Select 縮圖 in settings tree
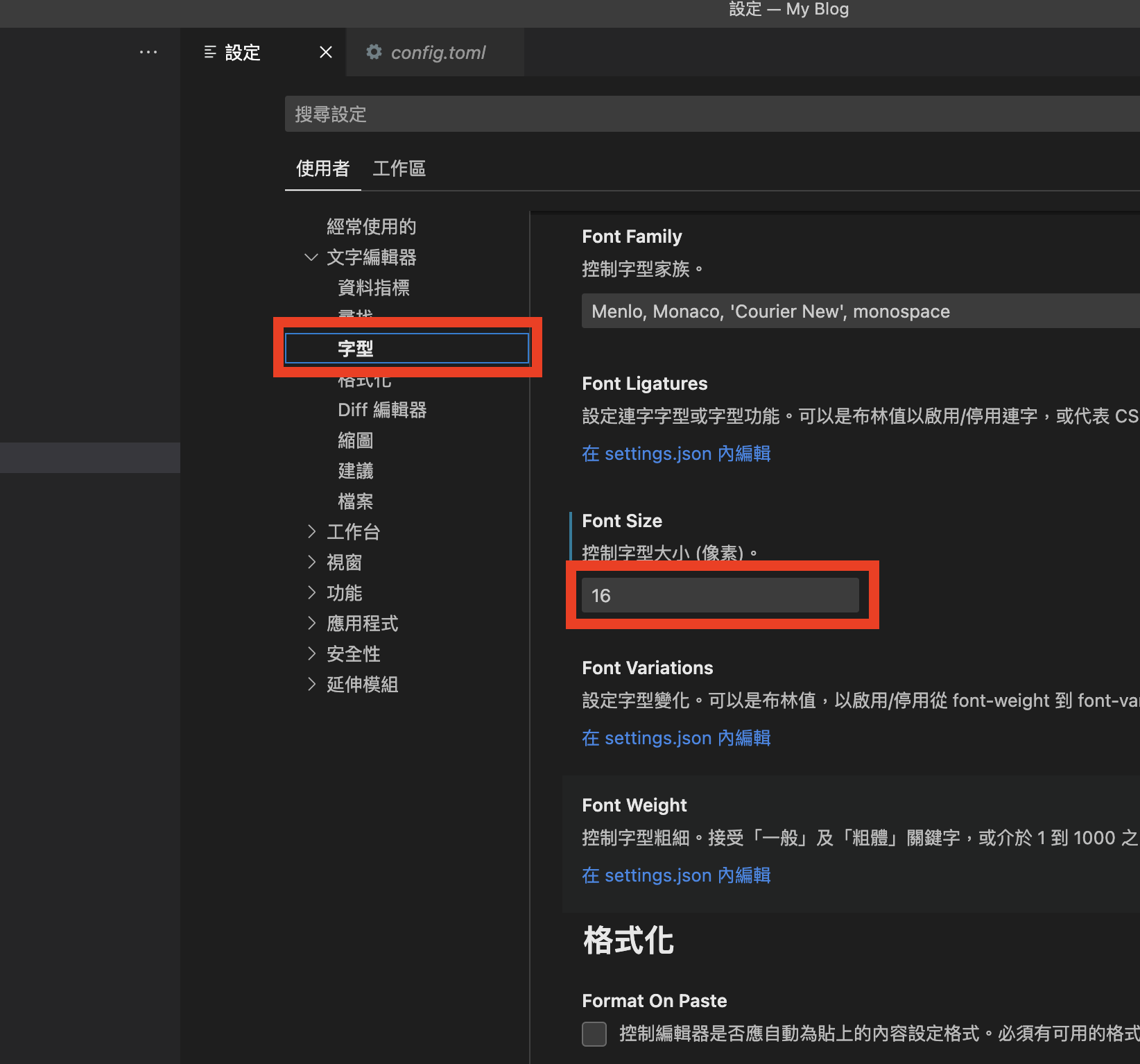The width and height of the screenshot is (1140, 1064). click(355, 440)
